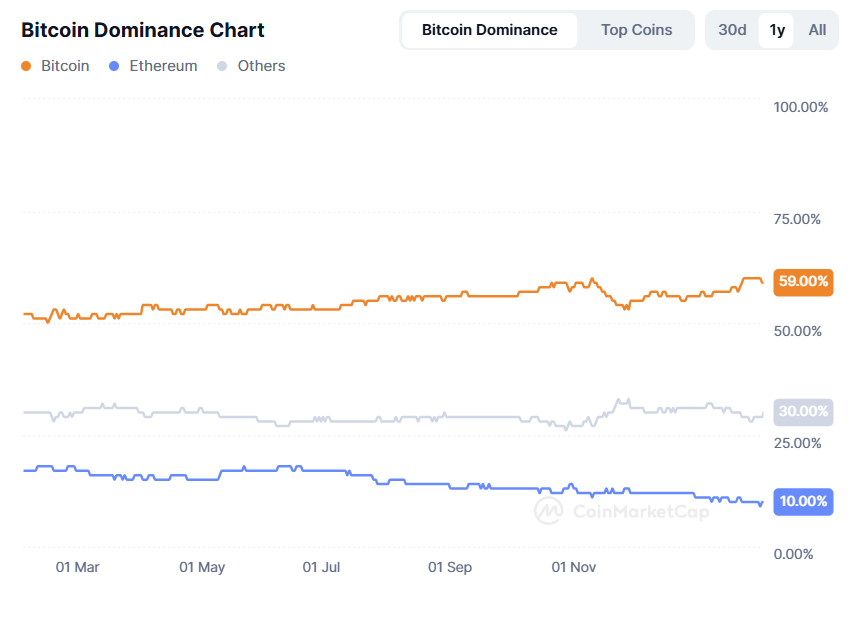Switch to the Bitcoin Dominance tab
862x629 pixels.
click(489, 30)
